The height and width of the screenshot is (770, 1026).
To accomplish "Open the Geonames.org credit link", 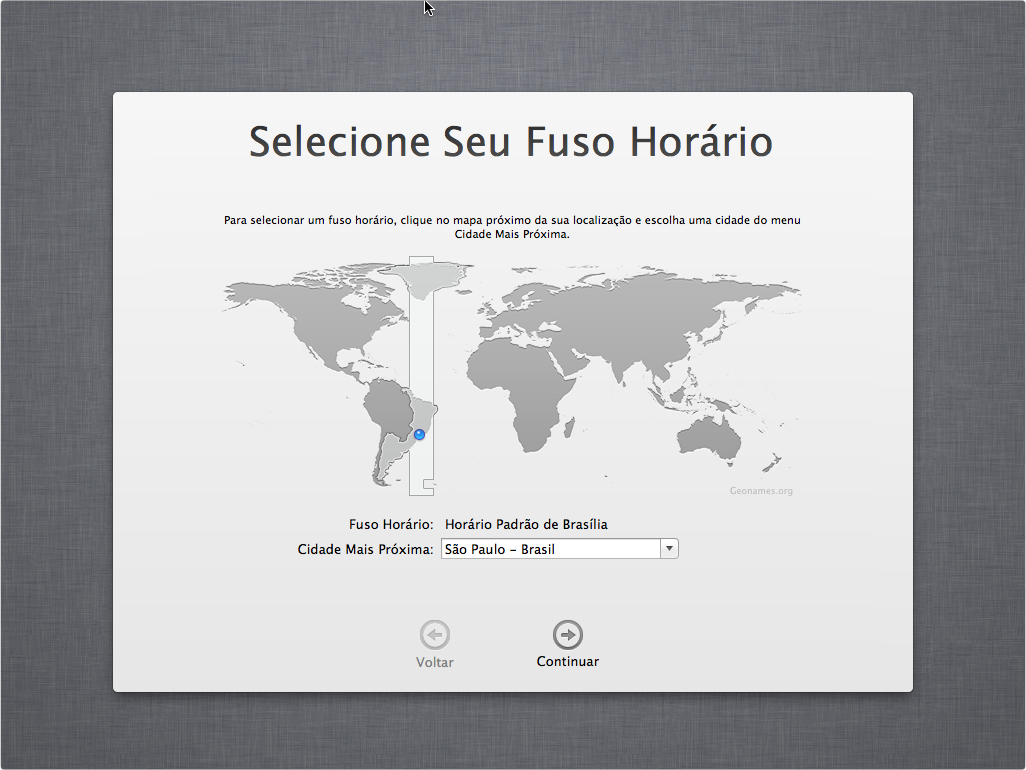I will click(x=761, y=491).
